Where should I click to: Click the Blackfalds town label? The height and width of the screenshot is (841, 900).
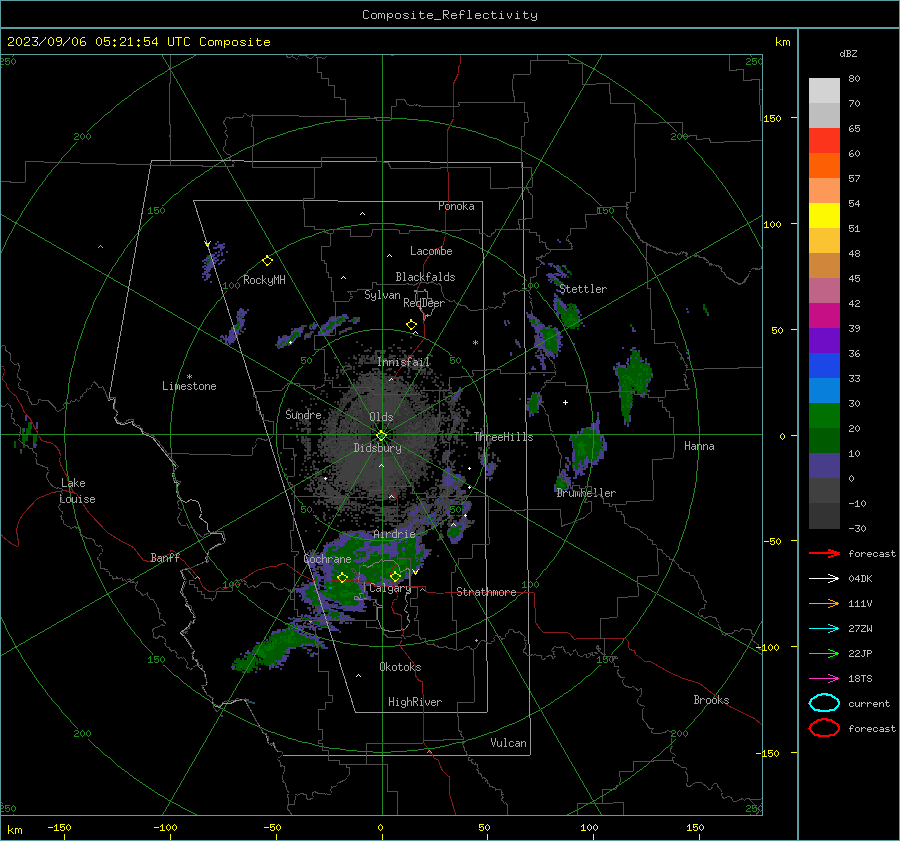pos(425,277)
